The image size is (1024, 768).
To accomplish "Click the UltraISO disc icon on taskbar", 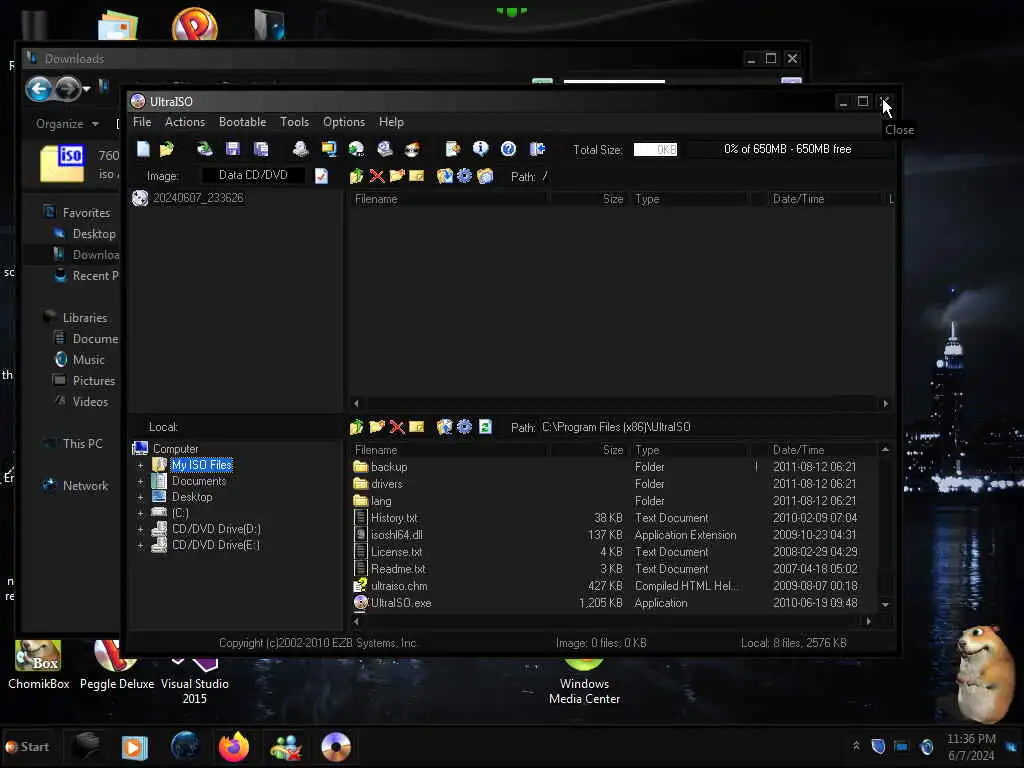I will pos(336,746).
